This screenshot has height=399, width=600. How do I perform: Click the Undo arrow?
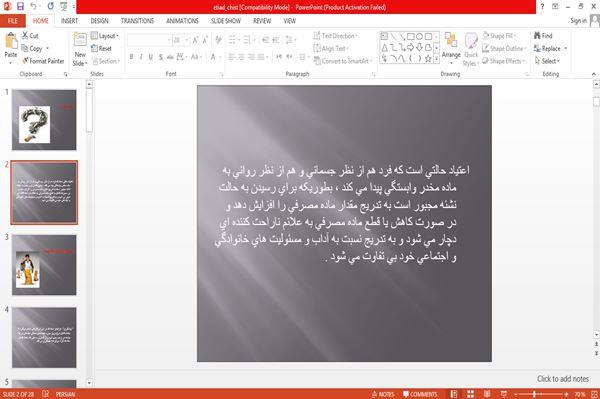pos(34,6)
